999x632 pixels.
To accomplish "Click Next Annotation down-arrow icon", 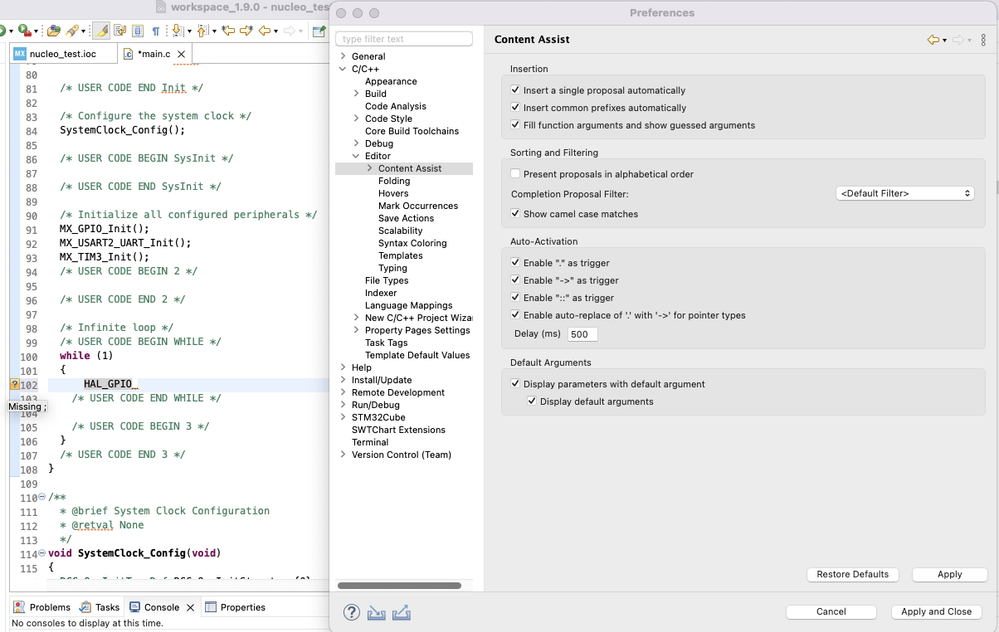I will pos(177,30).
